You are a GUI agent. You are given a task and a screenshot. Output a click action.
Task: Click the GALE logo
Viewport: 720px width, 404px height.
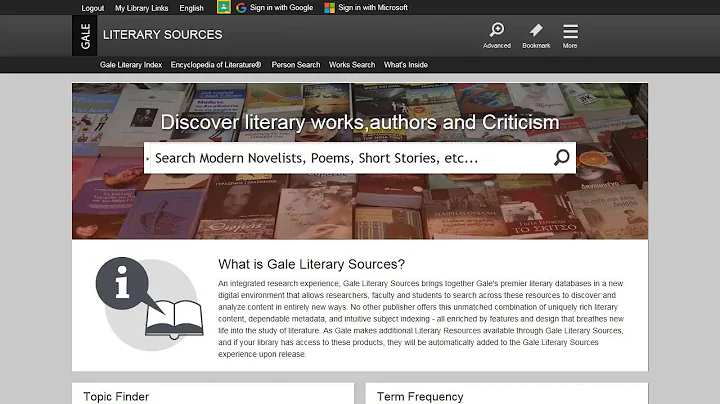click(84, 35)
